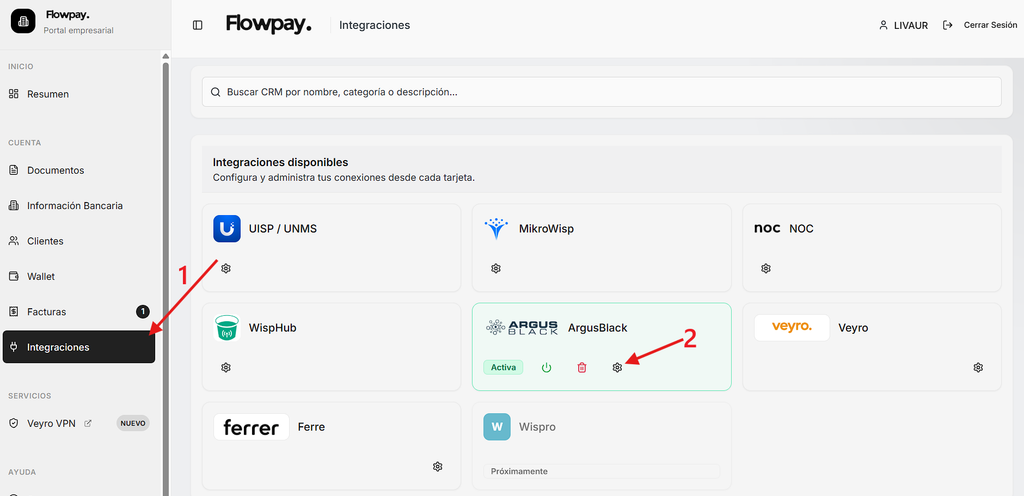Open the Ferre integration settings gear
Image resolution: width=1024 pixels, height=496 pixels.
(x=438, y=467)
